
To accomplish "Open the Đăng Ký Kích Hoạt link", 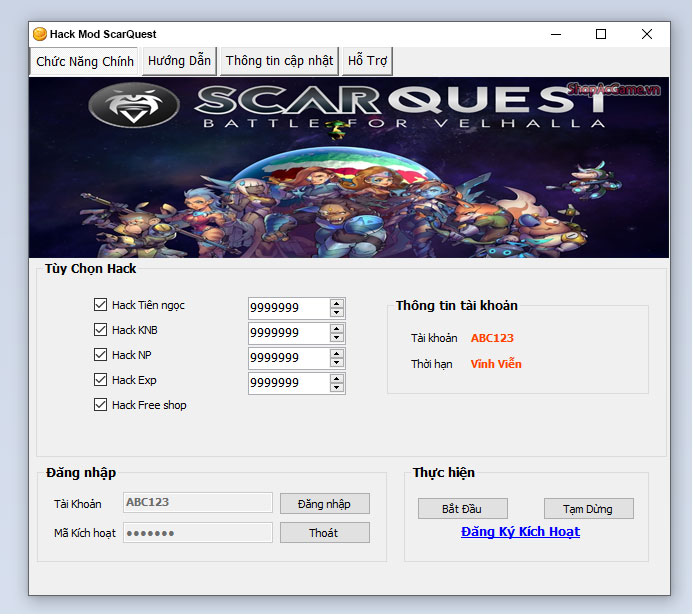I will (x=520, y=532).
